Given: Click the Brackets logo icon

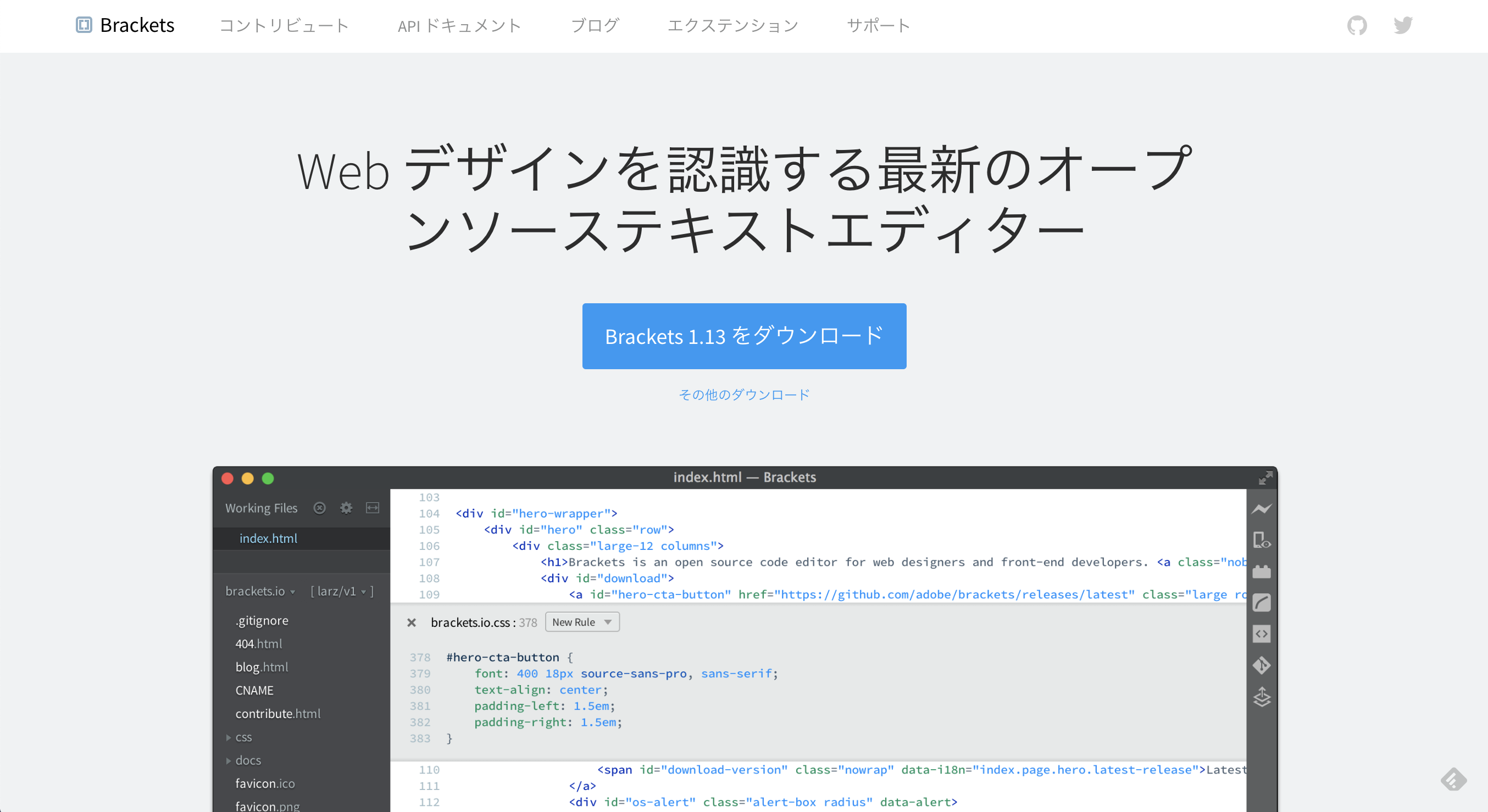Looking at the screenshot, I should (x=84, y=25).
